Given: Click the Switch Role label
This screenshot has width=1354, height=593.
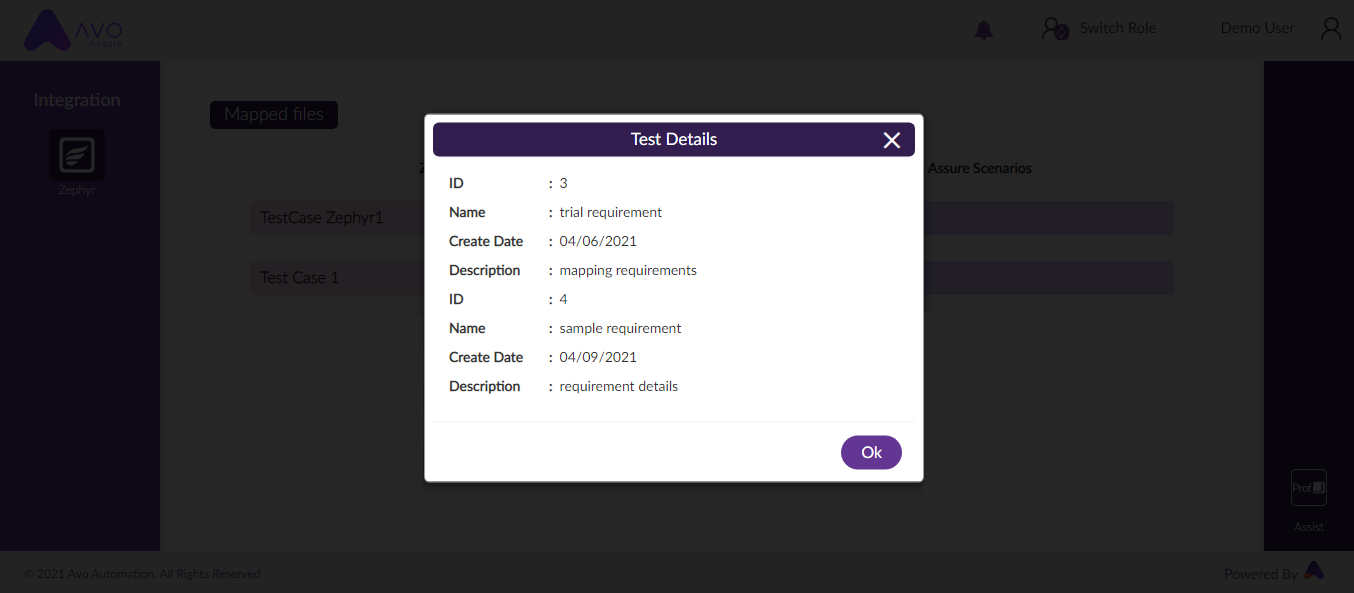Looking at the screenshot, I should pos(1118,28).
